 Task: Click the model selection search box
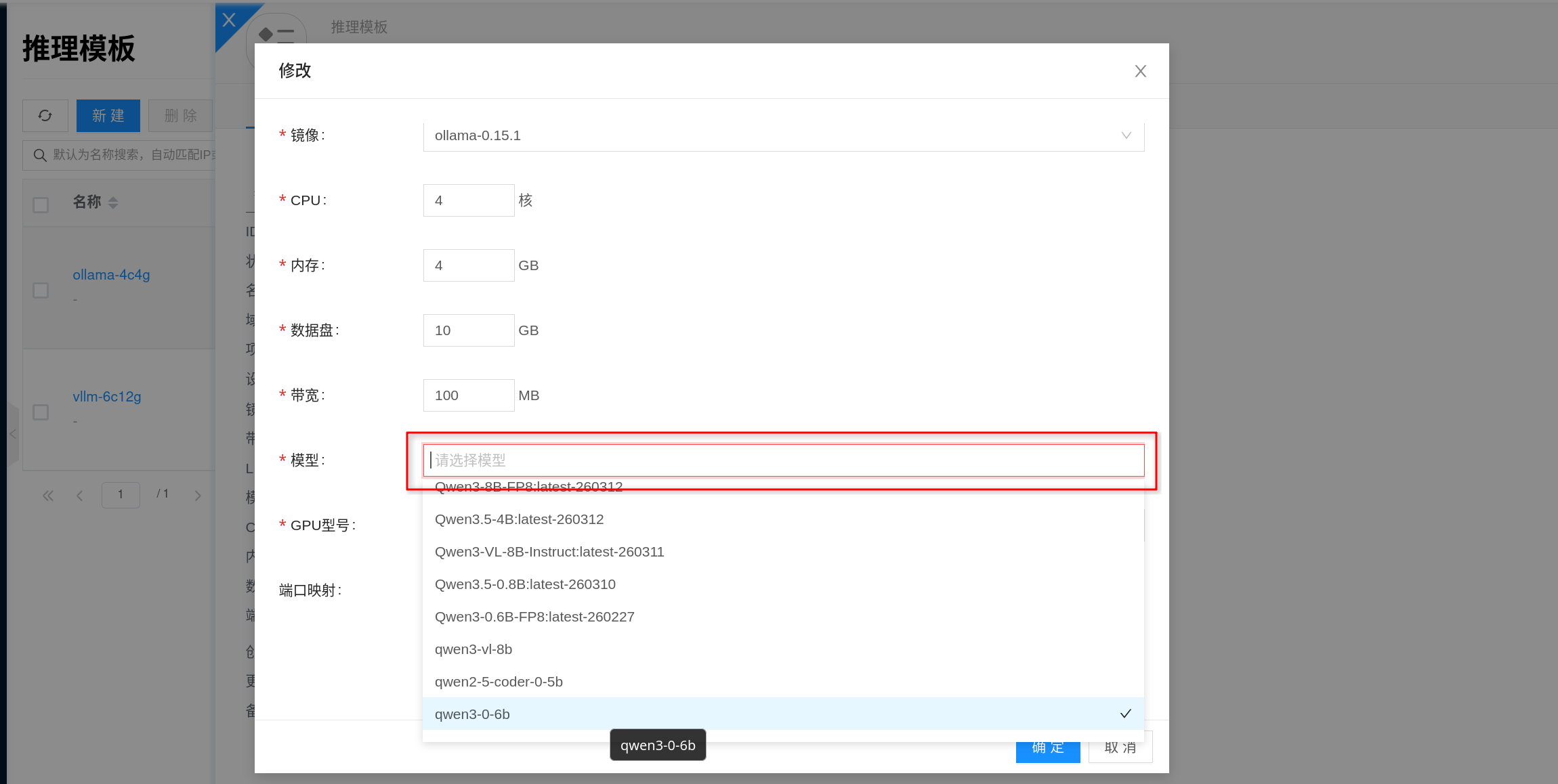(783, 460)
